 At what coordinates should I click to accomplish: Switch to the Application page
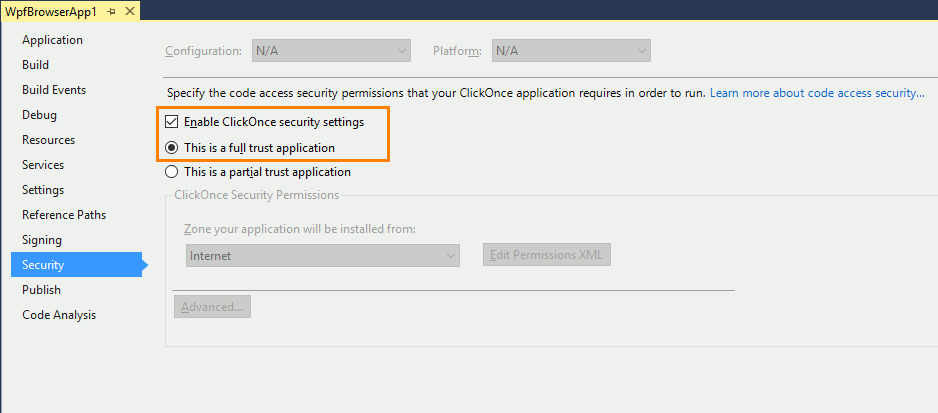(52, 40)
